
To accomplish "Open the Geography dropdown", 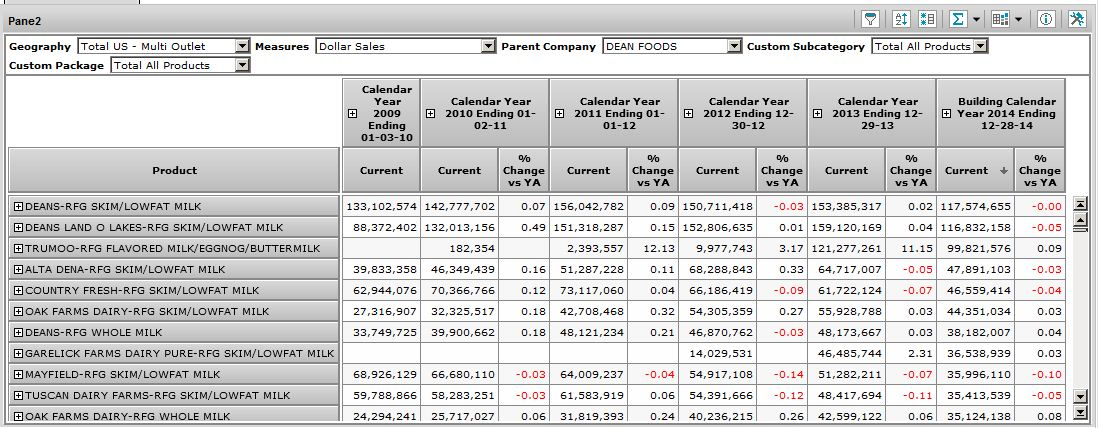I will 242,46.
